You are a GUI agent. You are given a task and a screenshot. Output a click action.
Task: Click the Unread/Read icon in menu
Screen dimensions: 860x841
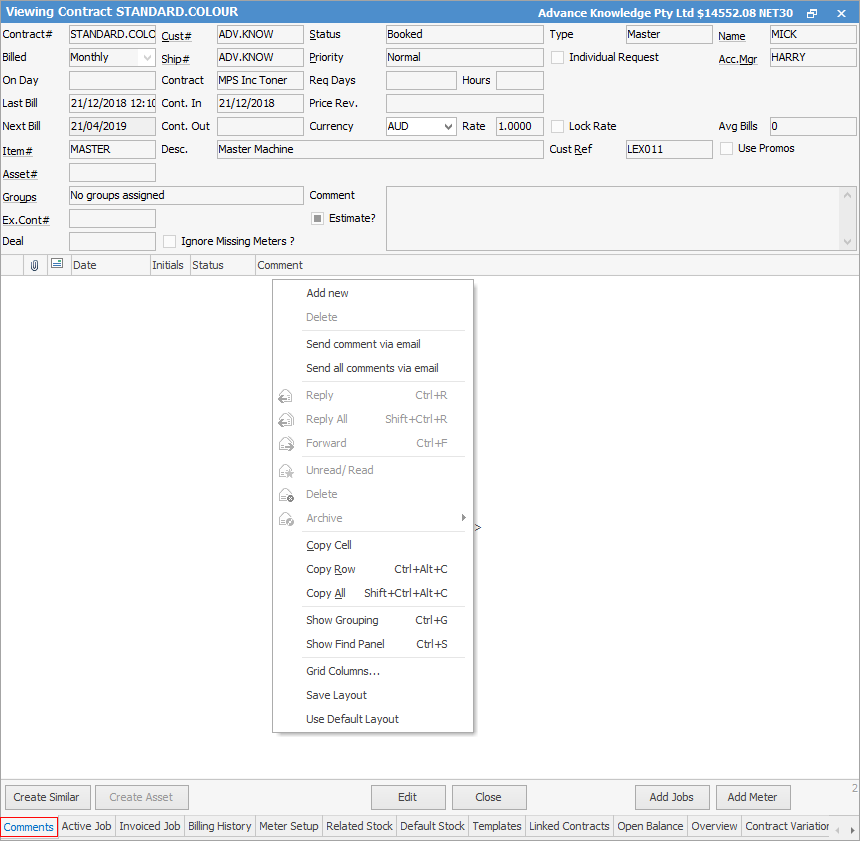tap(286, 471)
